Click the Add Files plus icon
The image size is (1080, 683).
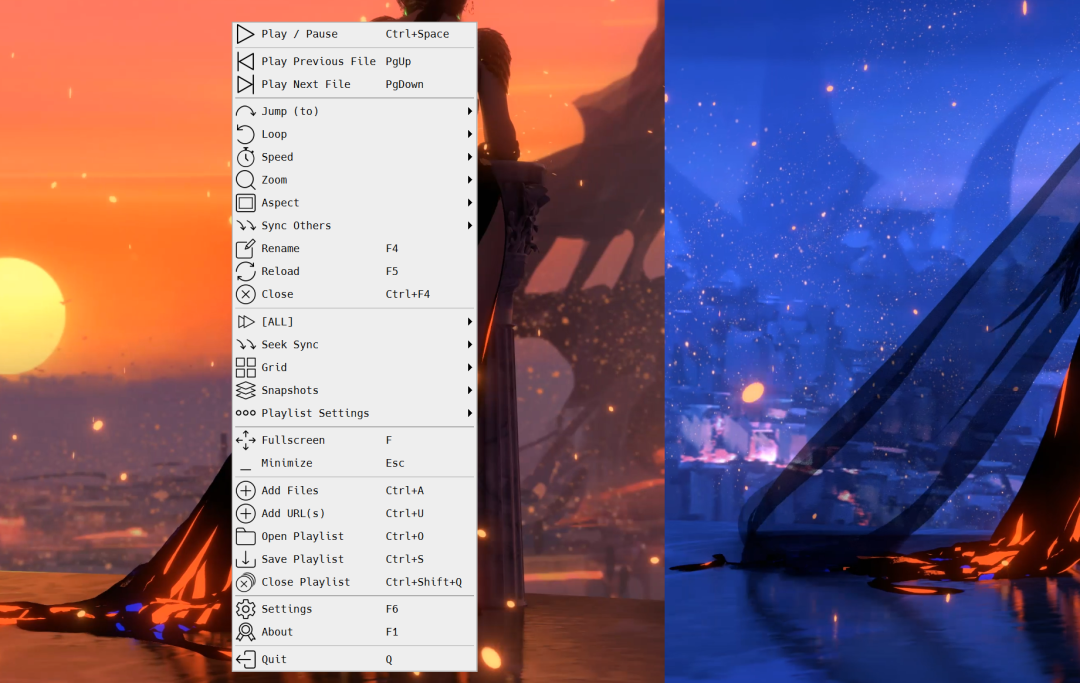pos(245,490)
